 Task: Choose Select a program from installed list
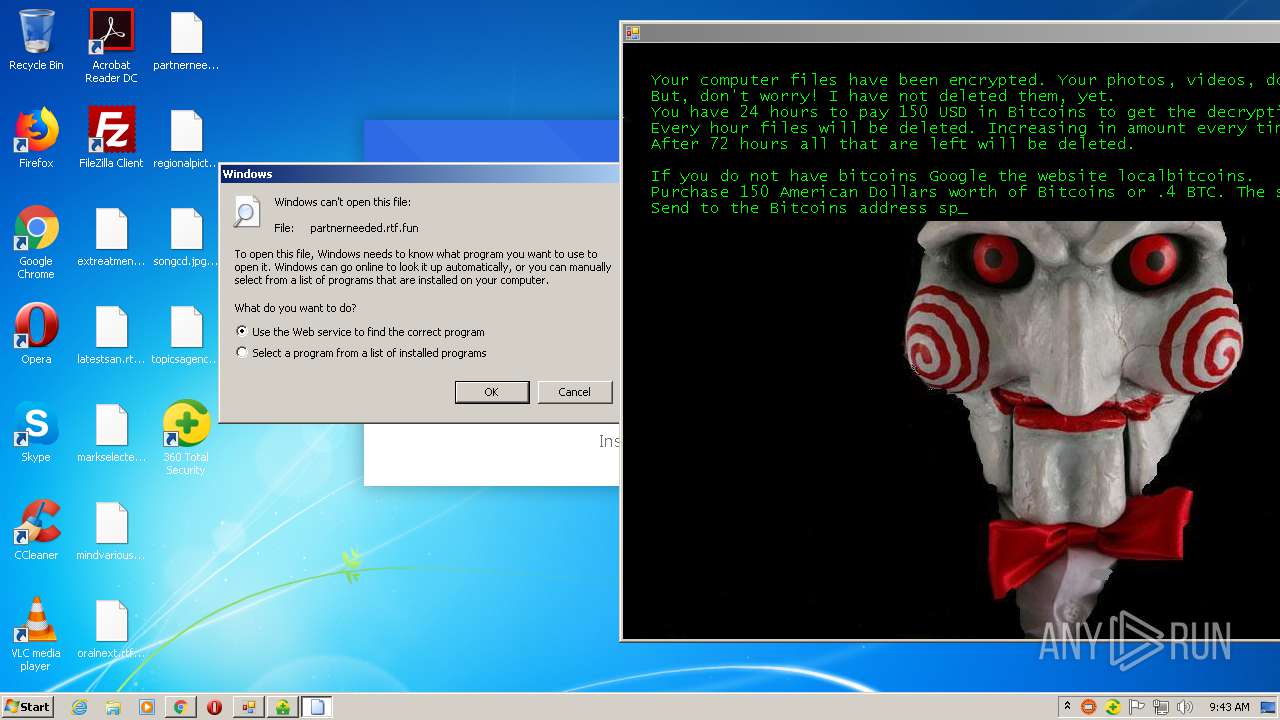[361, 353]
